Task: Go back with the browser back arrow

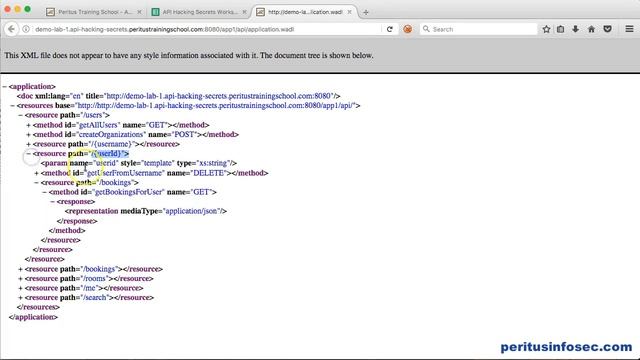Action: pyautogui.click(x=11, y=29)
